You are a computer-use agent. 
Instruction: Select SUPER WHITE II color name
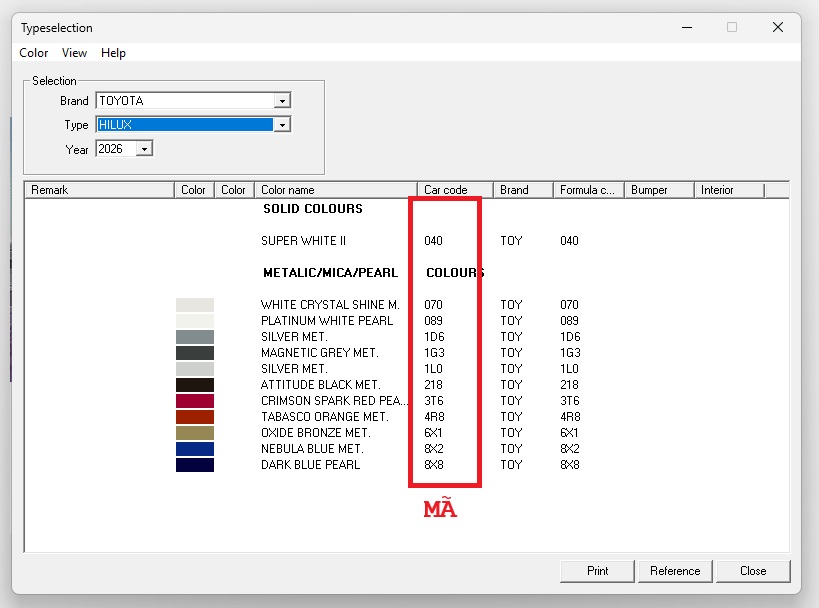point(303,241)
